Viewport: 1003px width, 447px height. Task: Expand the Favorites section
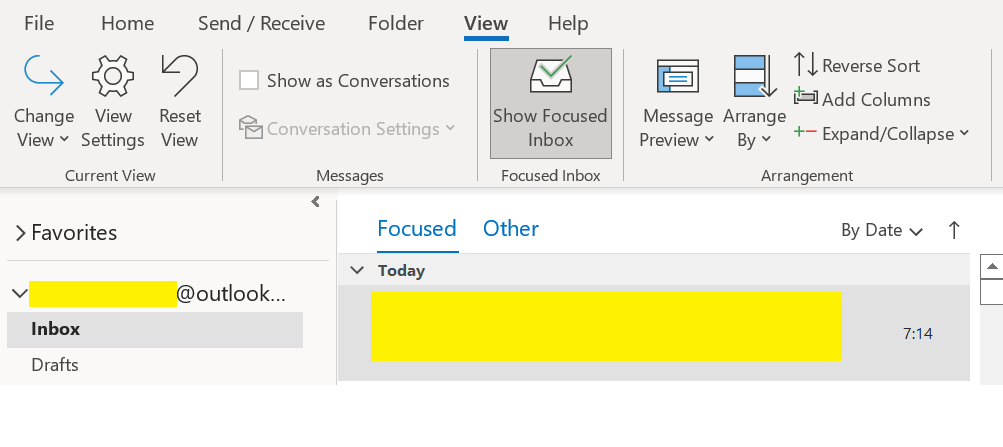20,233
